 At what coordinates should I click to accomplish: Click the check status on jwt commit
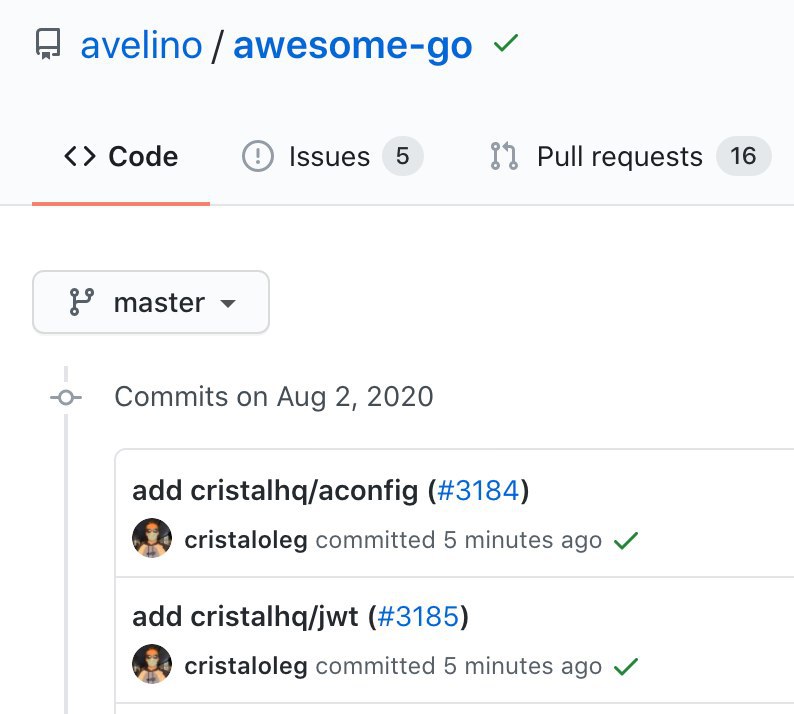click(626, 666)
